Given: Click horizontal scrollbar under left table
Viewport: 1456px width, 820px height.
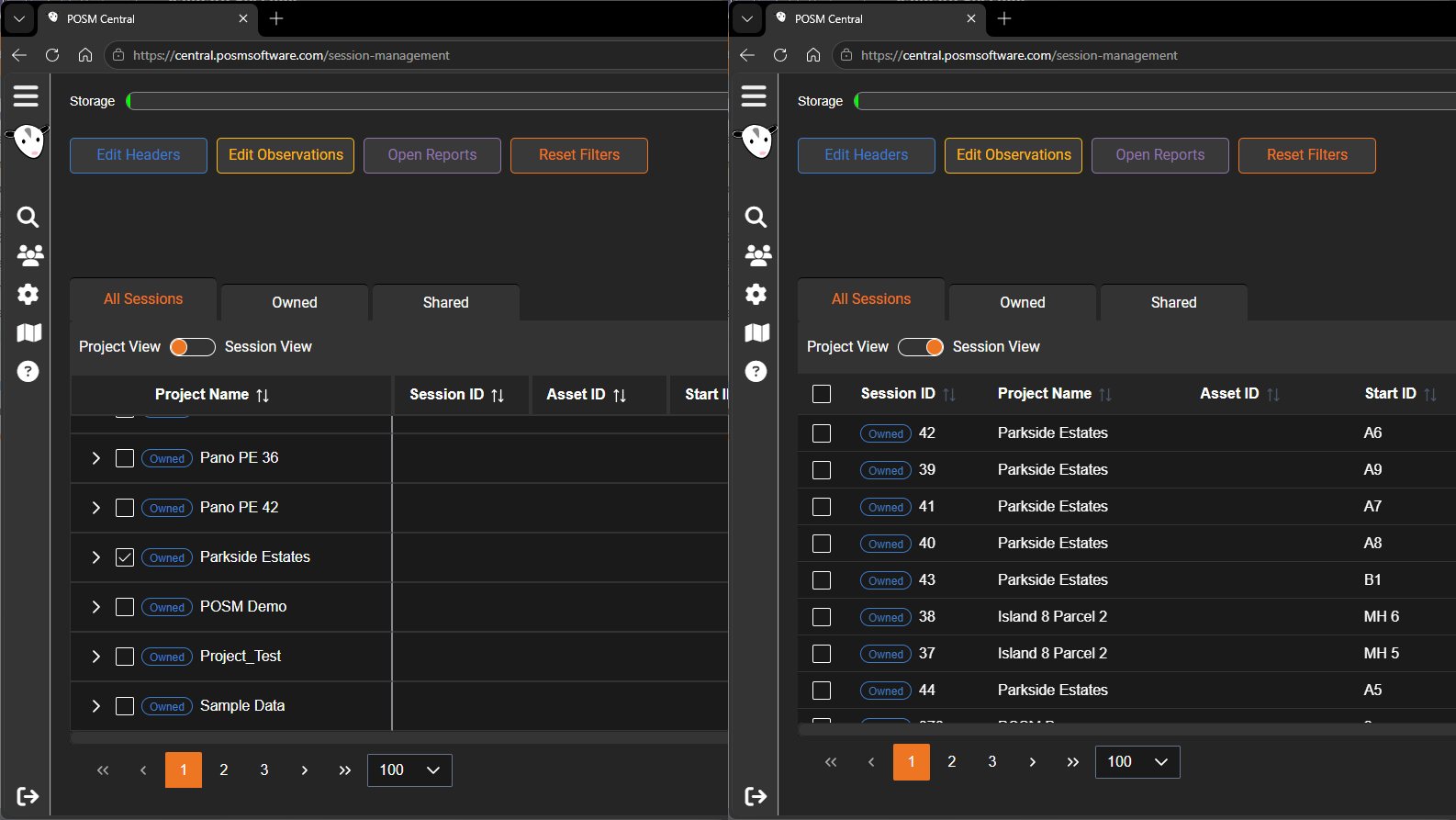Looking at the screenshot, I should (399, 737).
